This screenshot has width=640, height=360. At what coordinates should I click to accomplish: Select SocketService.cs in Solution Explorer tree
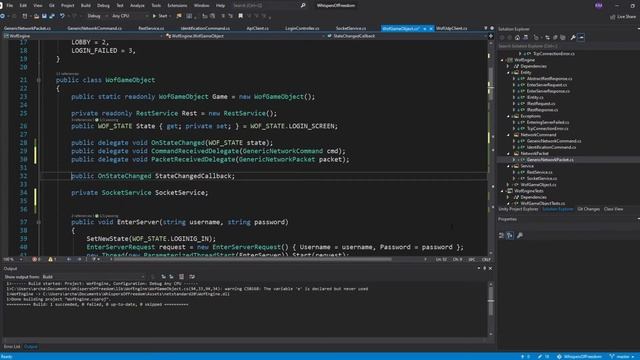tap(542, 178)
